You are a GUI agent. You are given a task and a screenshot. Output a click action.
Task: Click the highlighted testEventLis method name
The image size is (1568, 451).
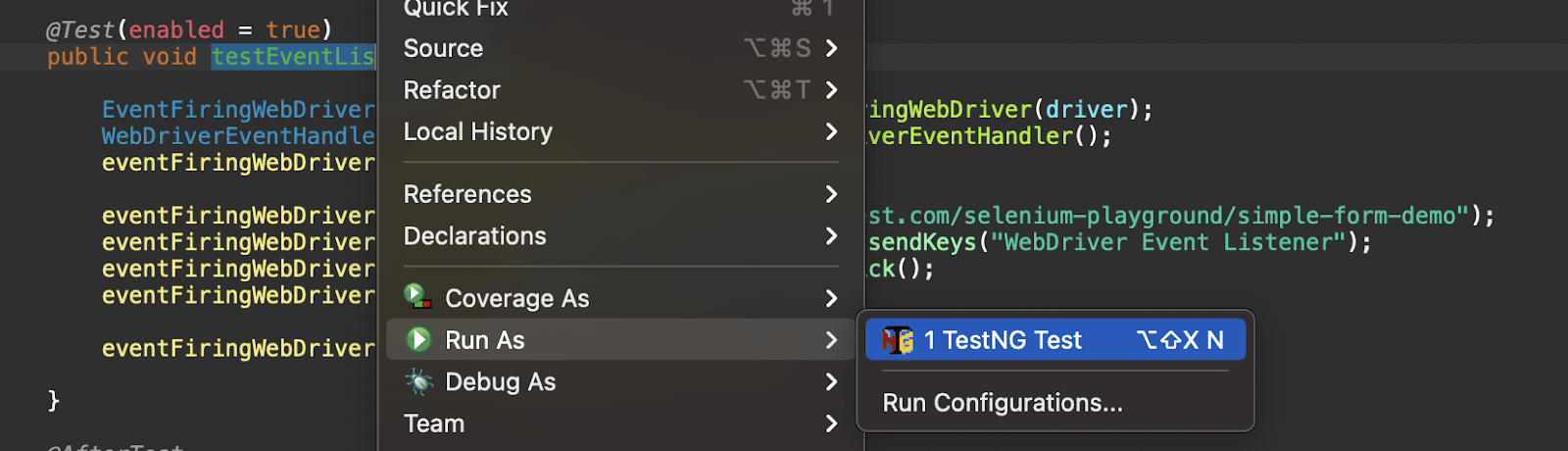293,57
